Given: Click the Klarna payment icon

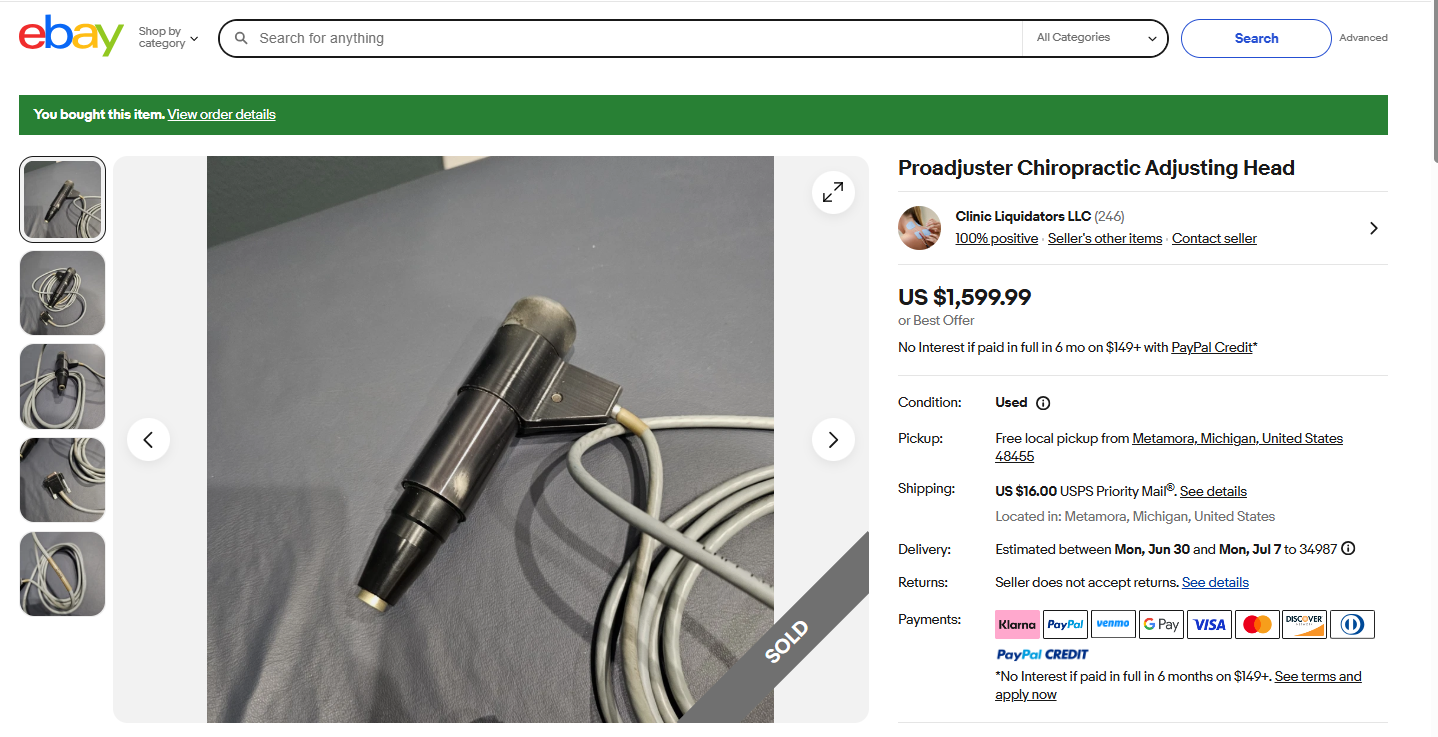Looking at the screenshot, I should pos(1017,624).
